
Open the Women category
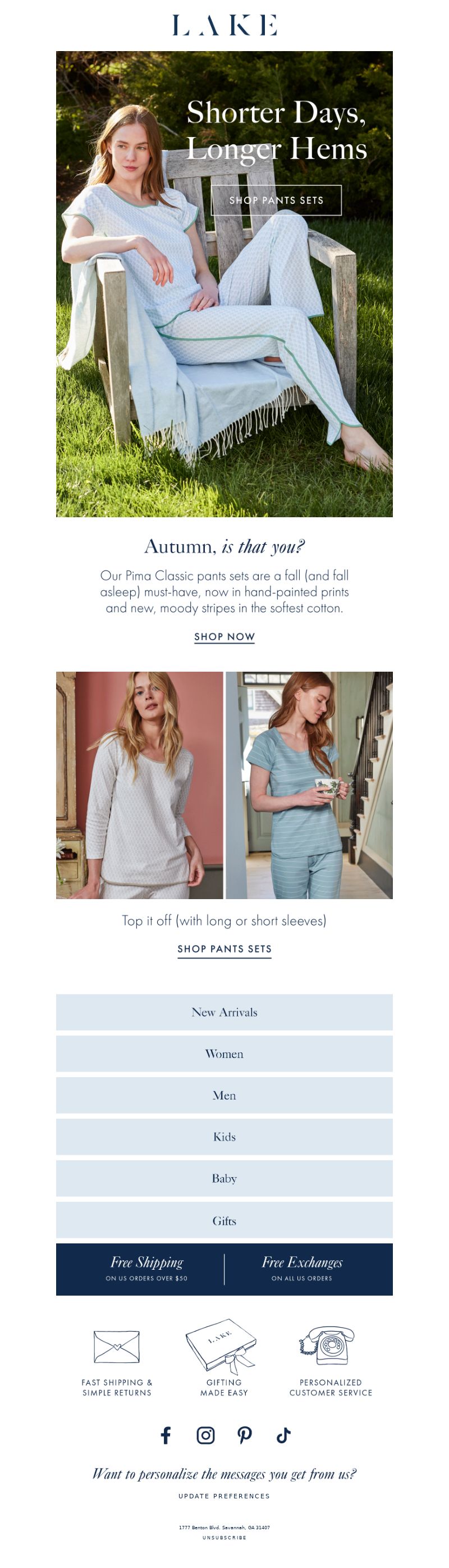pos(224,1053)
